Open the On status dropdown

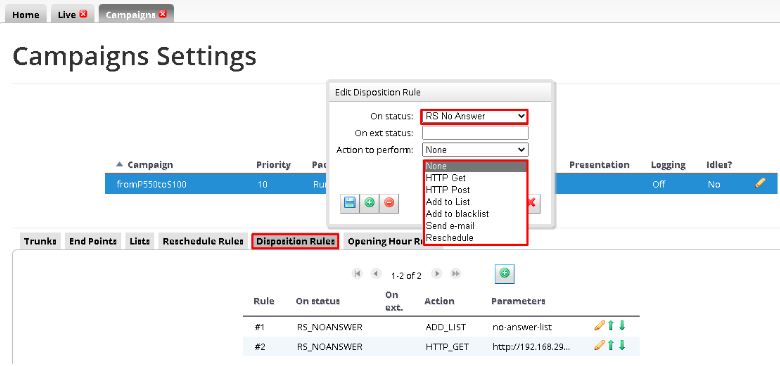tap(475, 117)
